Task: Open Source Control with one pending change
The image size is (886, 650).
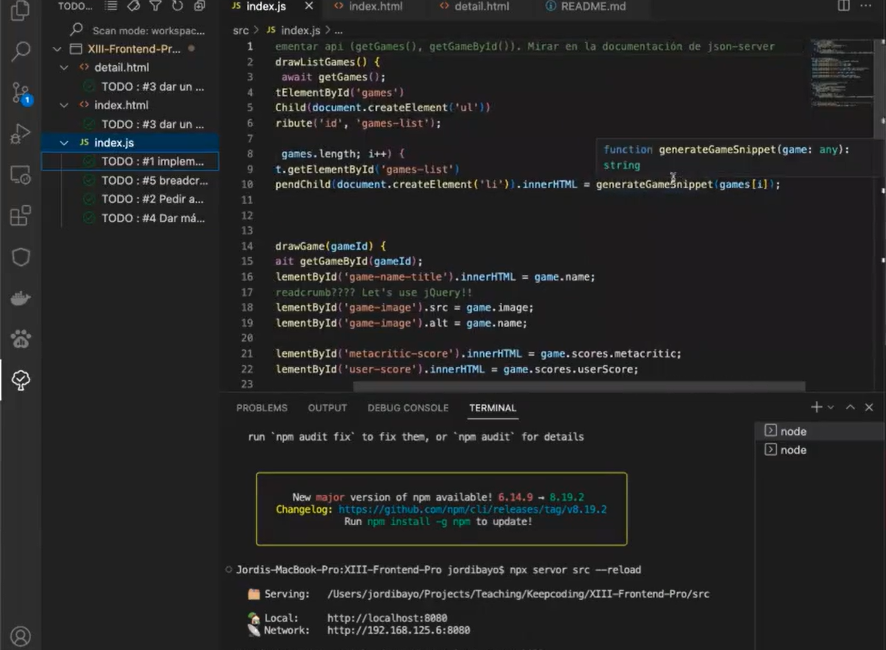Action: [21, 93]
